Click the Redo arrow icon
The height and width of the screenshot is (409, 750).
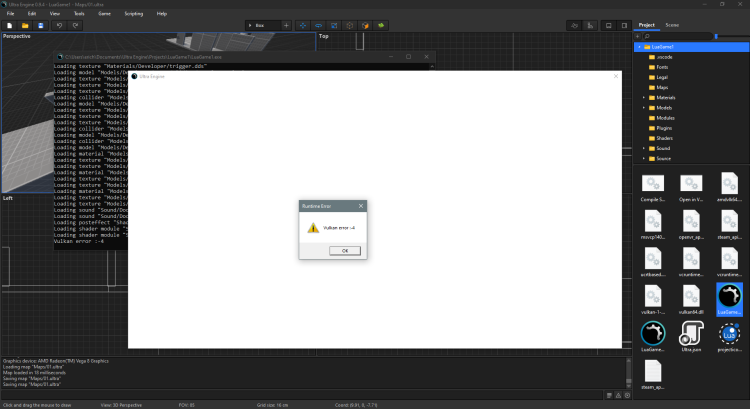click(75, 25)
